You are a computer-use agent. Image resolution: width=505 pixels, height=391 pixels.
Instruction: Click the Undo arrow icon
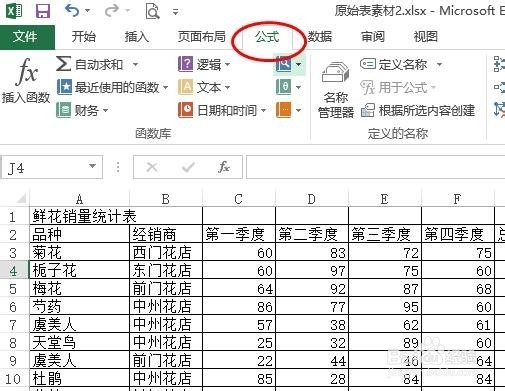click(x=72, y=11)
